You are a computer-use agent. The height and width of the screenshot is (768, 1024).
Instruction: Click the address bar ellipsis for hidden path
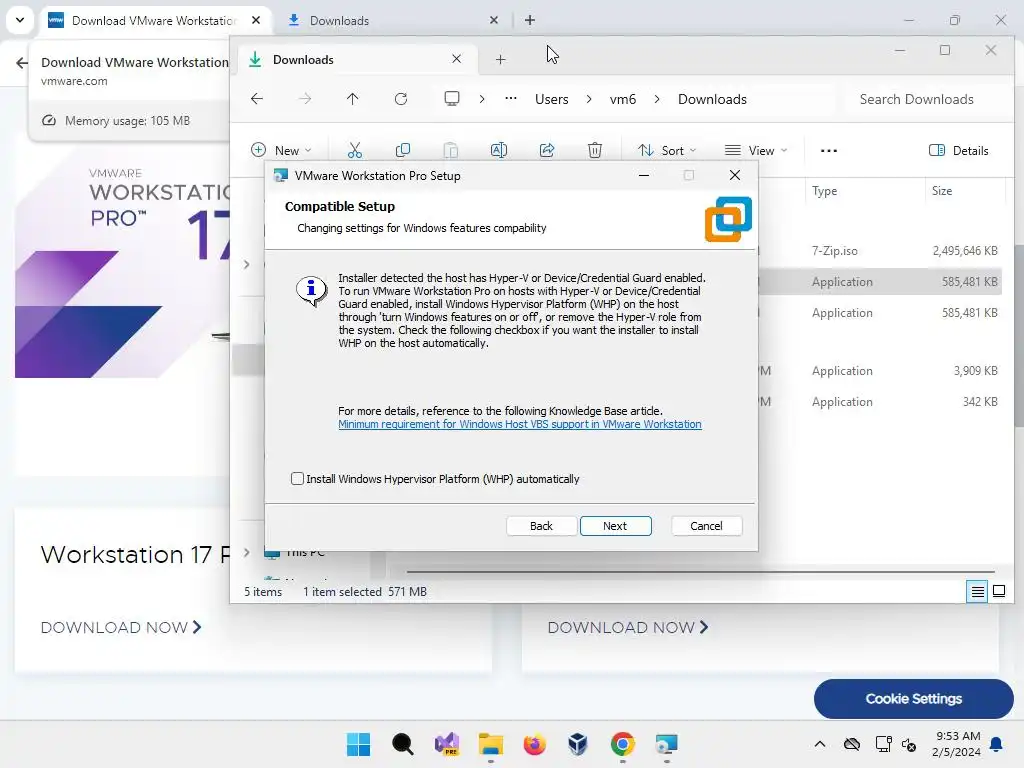click(x=511, y=99)
